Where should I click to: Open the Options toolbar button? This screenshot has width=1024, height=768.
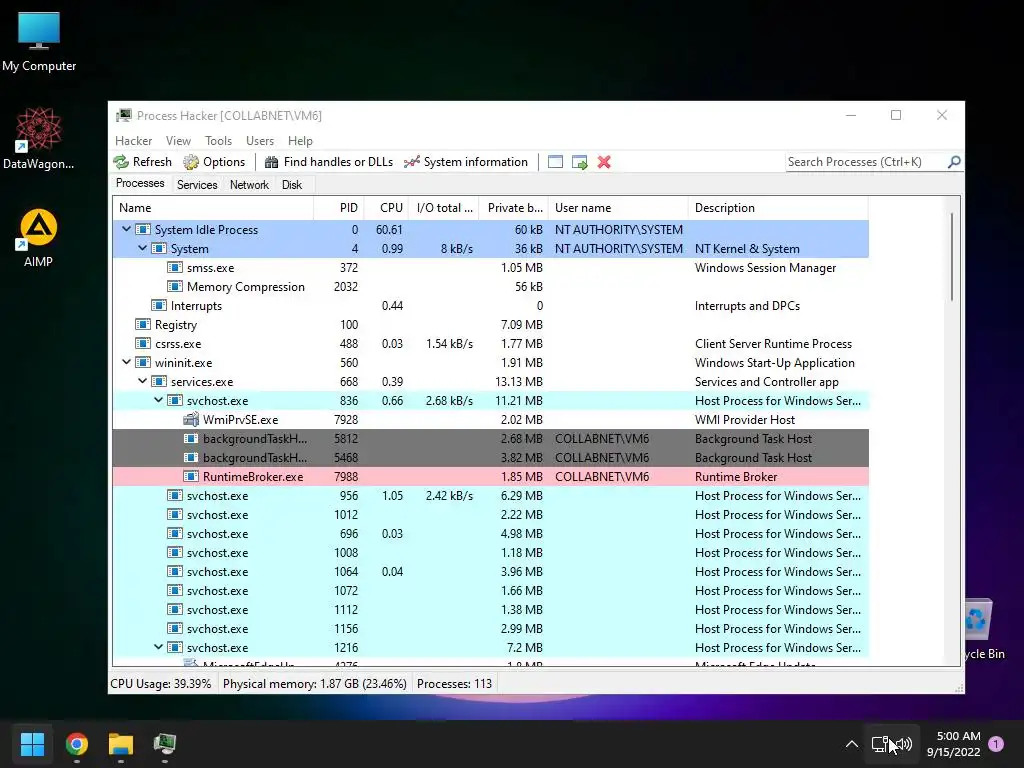coord(214,162)
